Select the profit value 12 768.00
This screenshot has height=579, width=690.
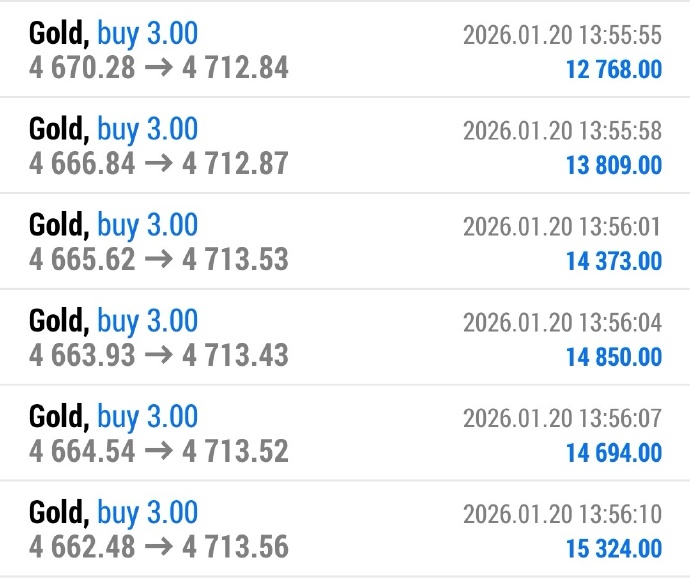coord(613,69)
